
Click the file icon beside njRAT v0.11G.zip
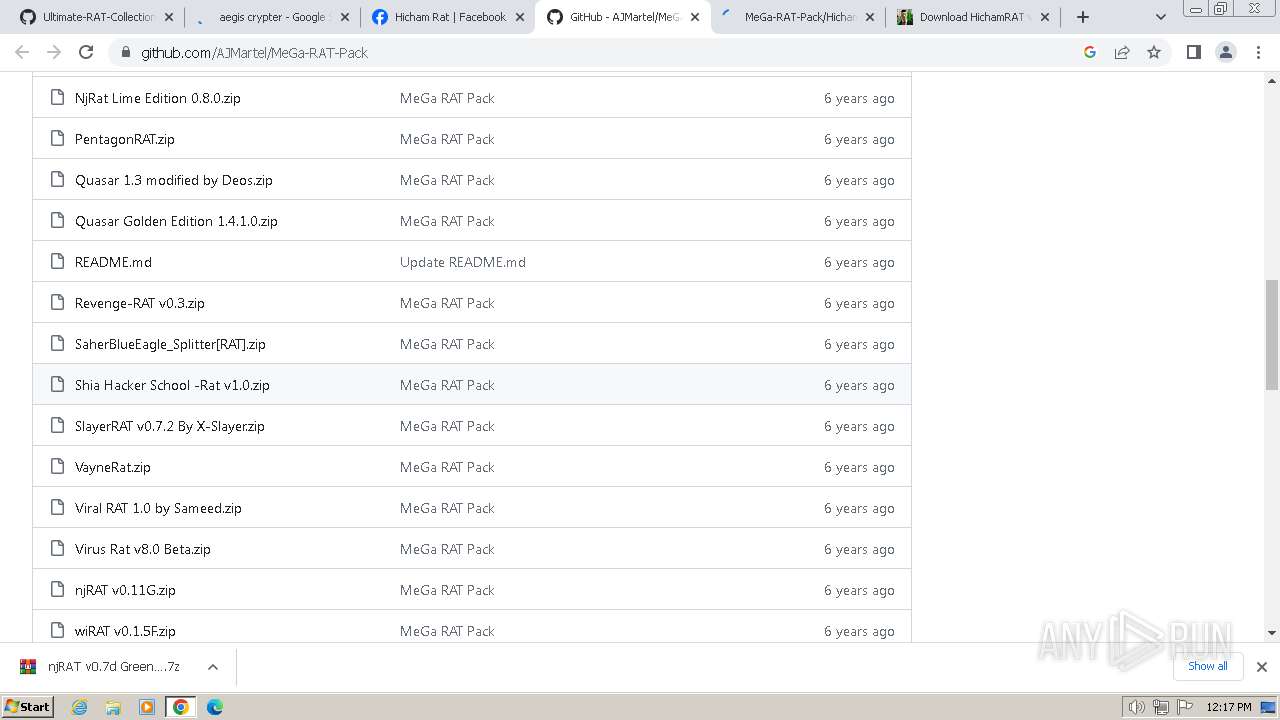click(57, 590)
